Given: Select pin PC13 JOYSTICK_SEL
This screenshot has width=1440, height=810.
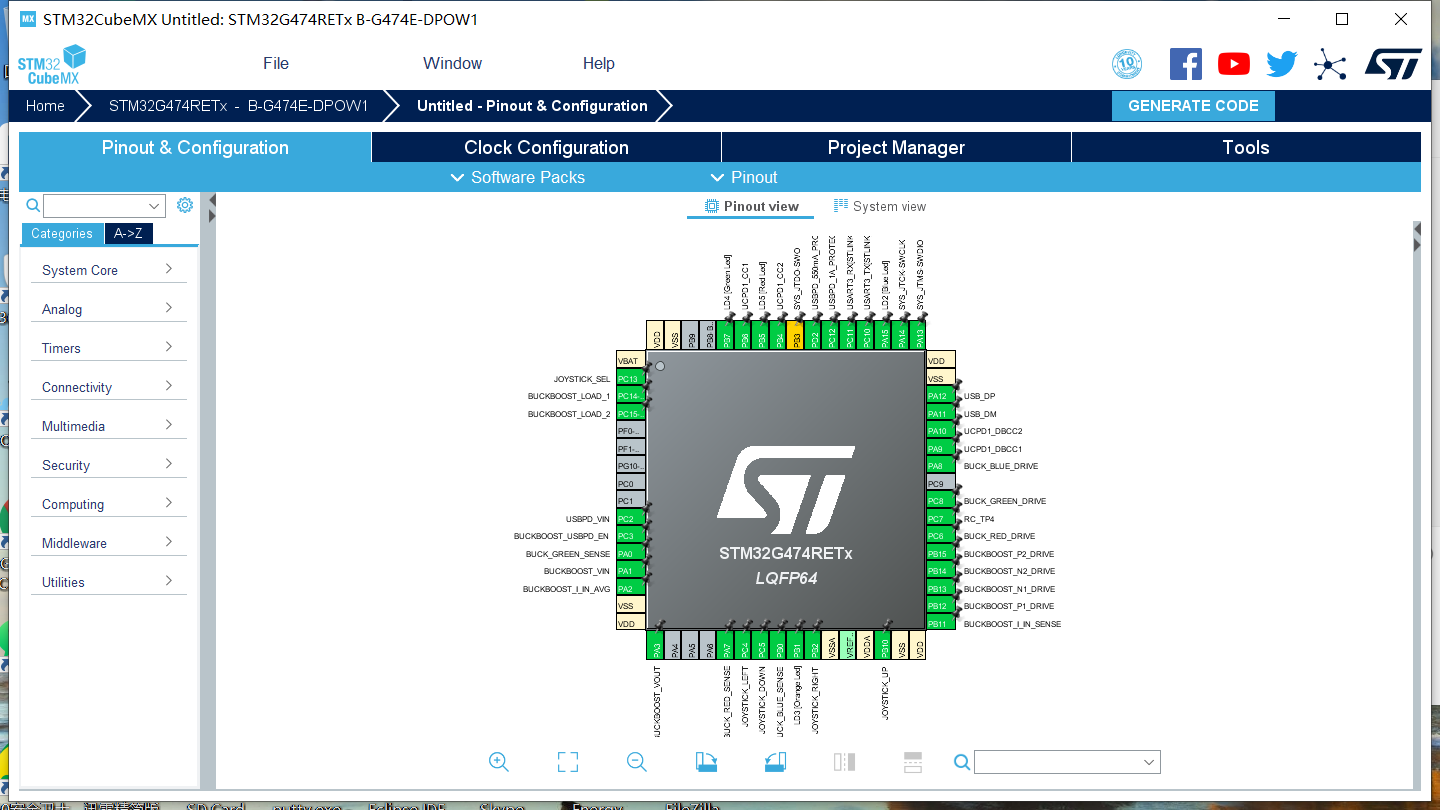Looking at the screenshot, I should 630,379.
